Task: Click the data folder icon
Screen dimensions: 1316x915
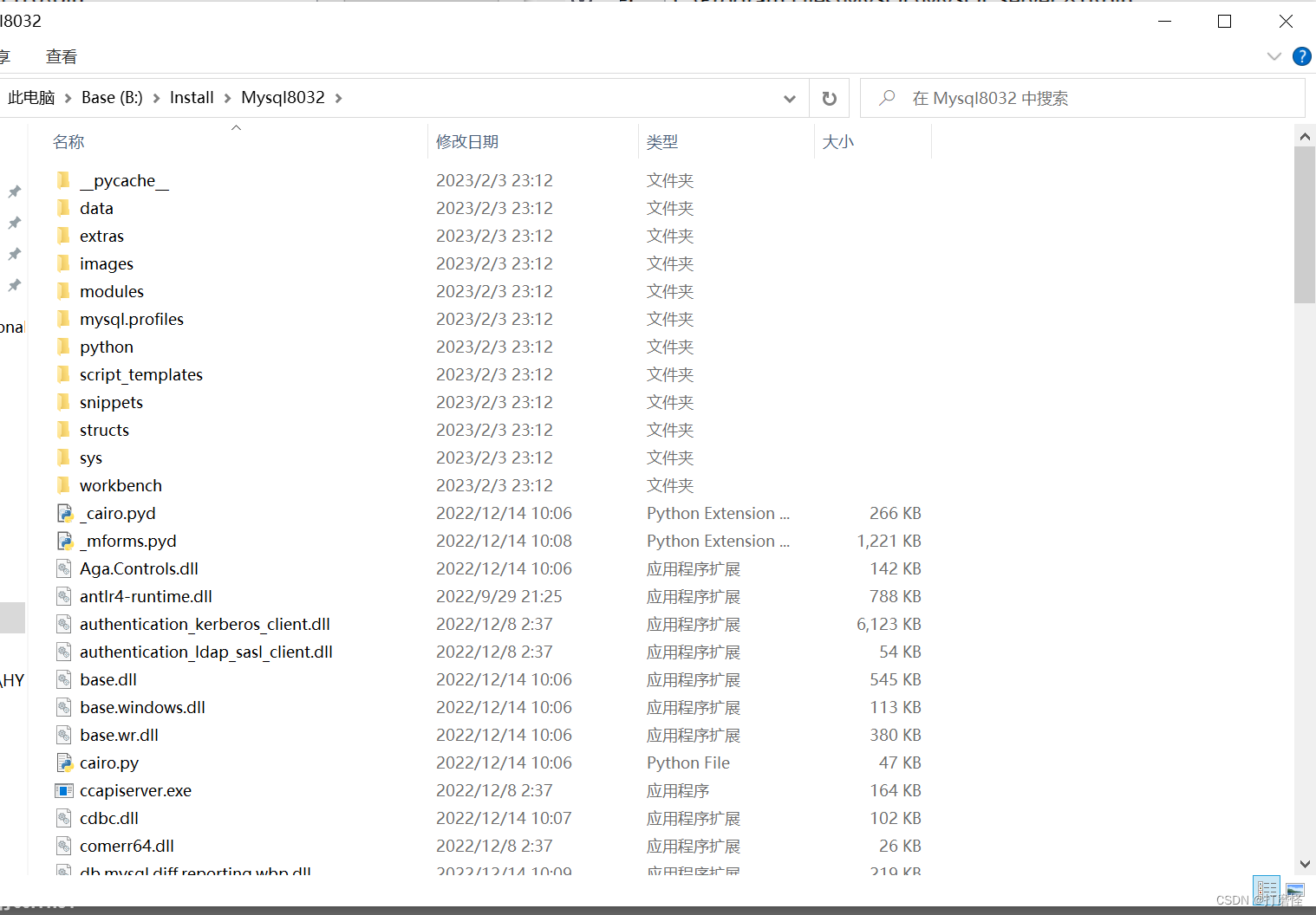Action: [x=63, y=208]
